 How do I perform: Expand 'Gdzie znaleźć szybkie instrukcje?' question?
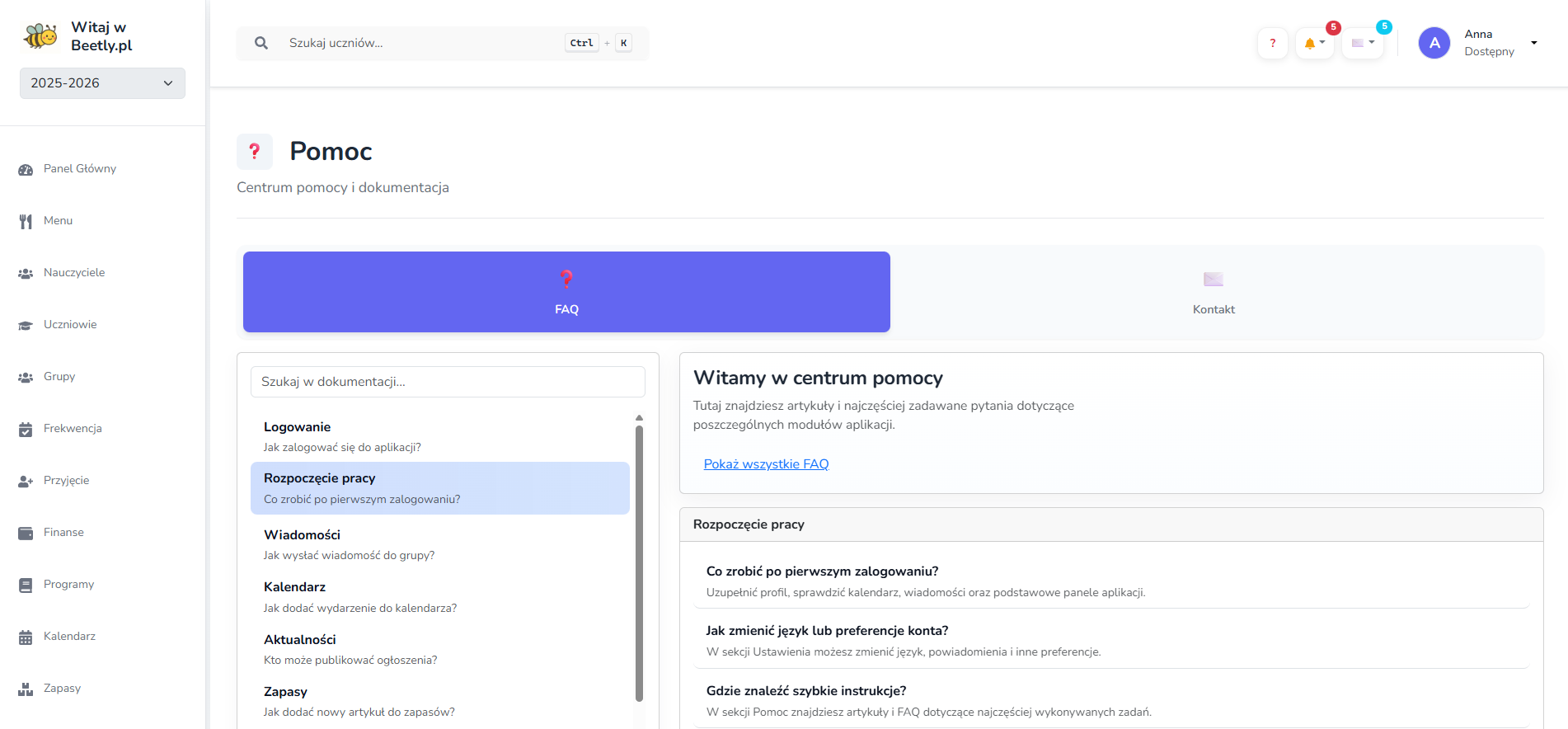tap(1111, 701)
